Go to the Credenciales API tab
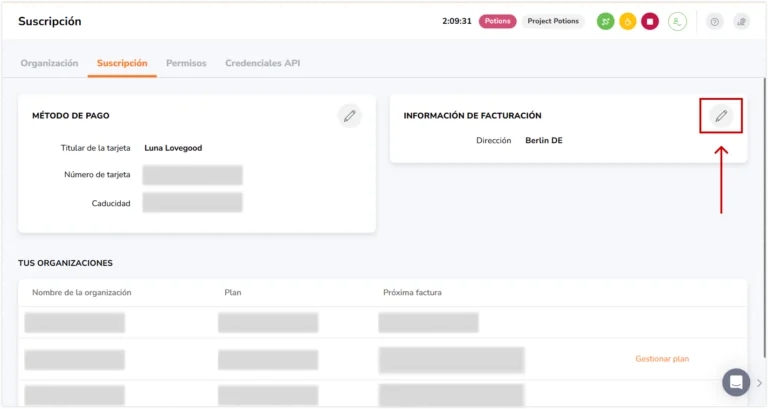Viewport: 768px width, 409px height. (263, 63)
